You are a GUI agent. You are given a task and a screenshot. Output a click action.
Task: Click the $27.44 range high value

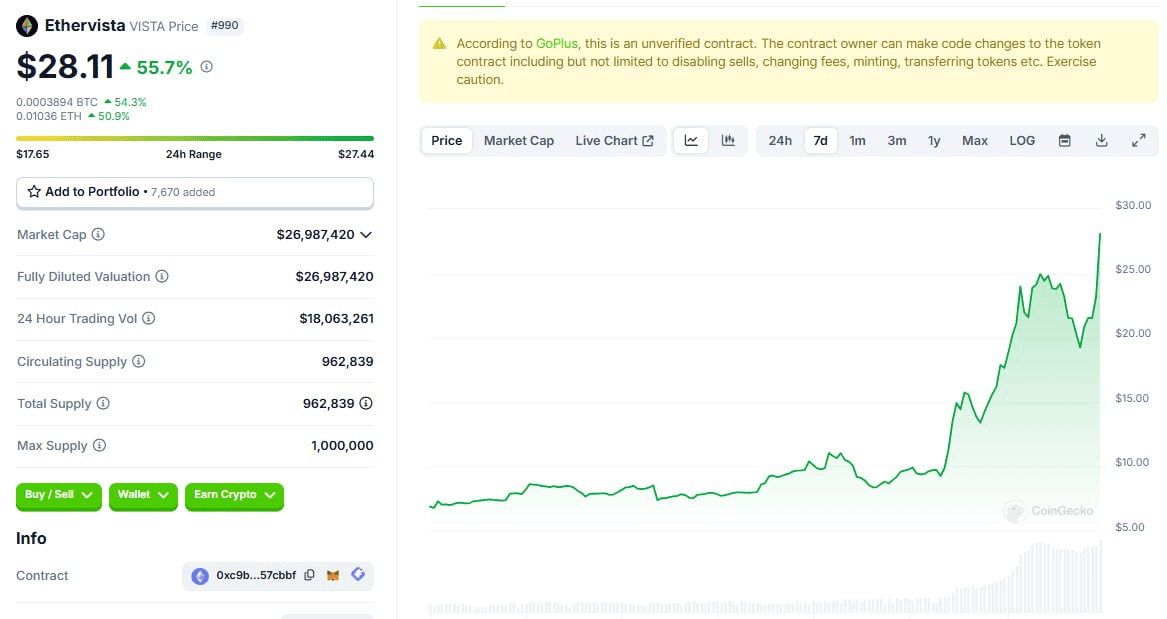(x=356, y=154)
